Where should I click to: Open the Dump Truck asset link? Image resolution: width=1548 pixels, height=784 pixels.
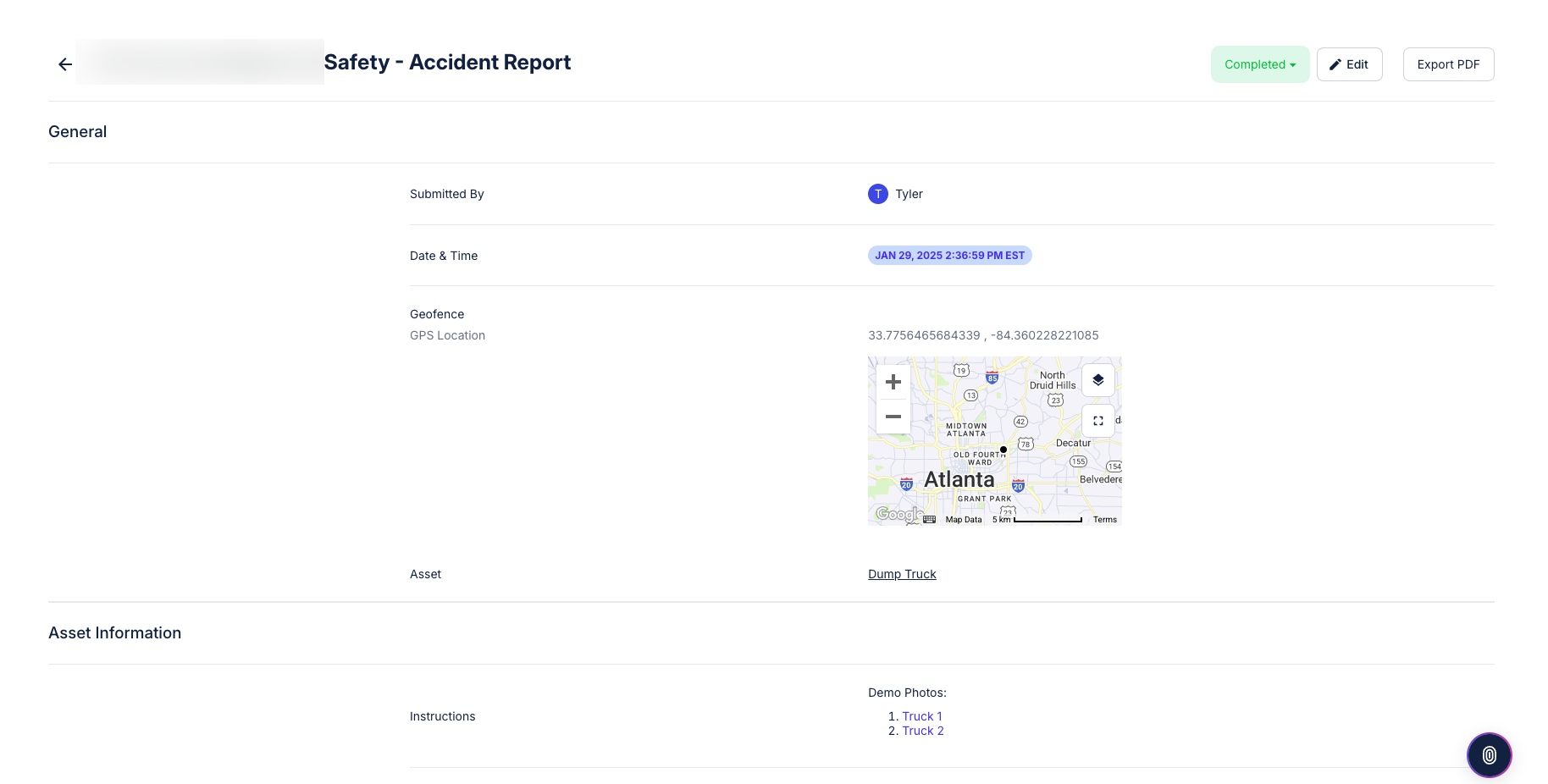coord(902,574)
